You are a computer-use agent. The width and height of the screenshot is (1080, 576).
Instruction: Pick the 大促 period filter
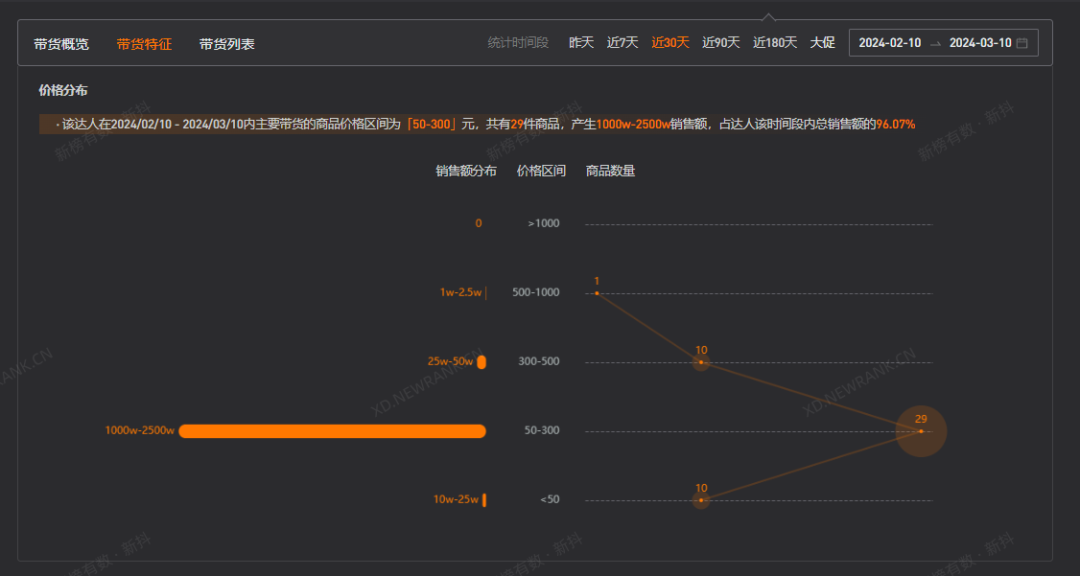pos(822,43)
